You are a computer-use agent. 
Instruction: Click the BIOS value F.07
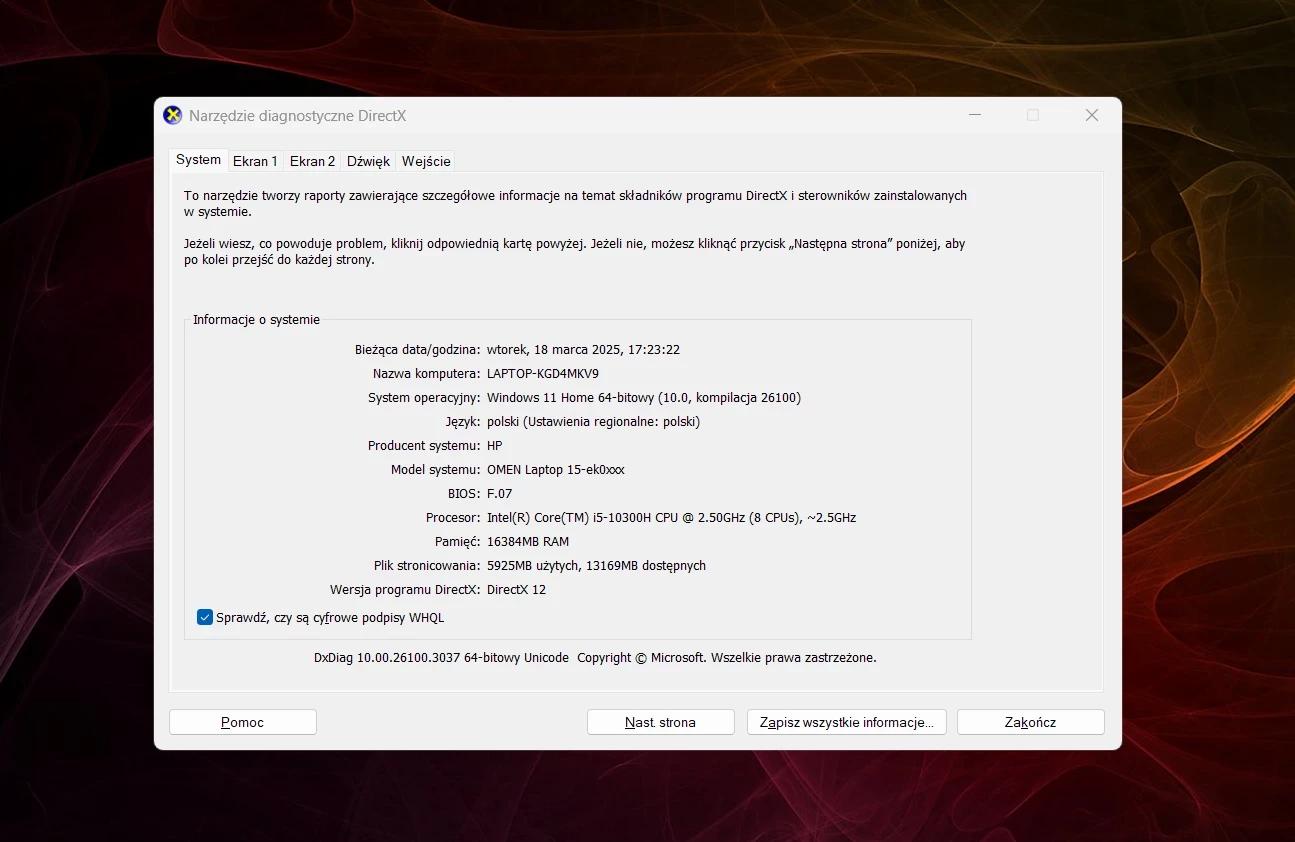499,494
